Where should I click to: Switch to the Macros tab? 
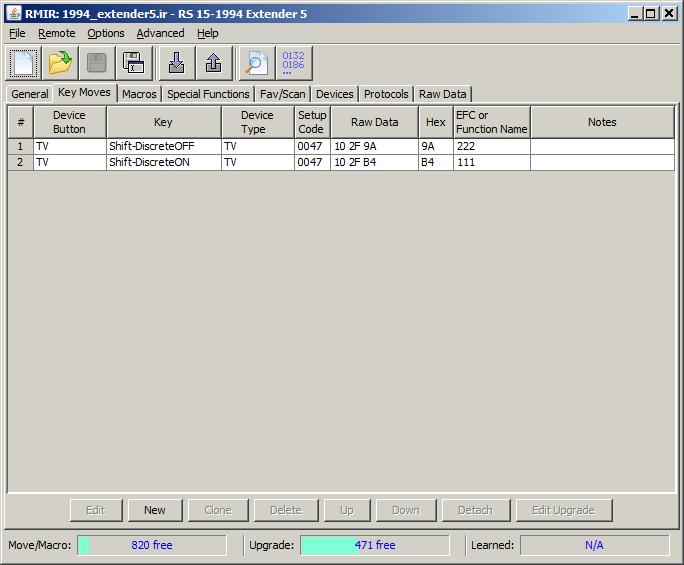pyautogui.click(x=139, y=94)
